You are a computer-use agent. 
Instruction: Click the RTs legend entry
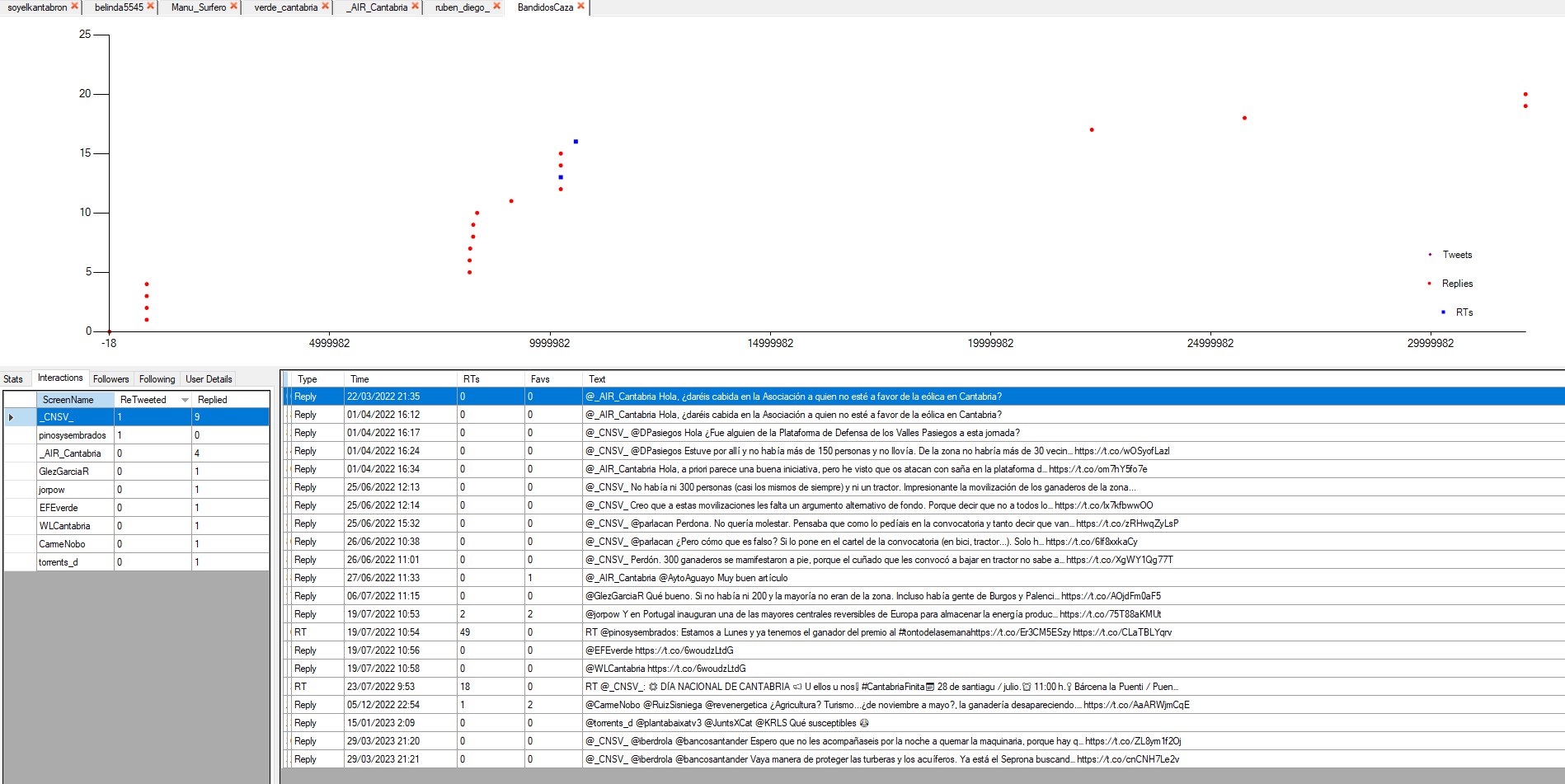pyautogui.click(x=1458, y=312)
